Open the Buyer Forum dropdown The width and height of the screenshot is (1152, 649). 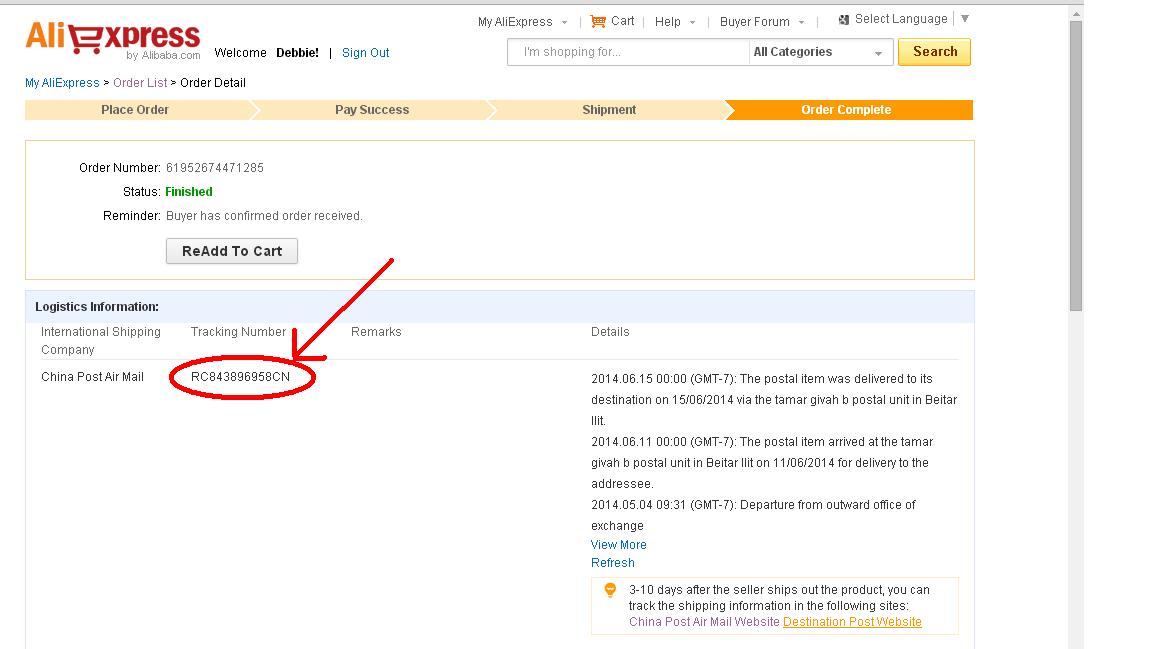tap(762, 22)
